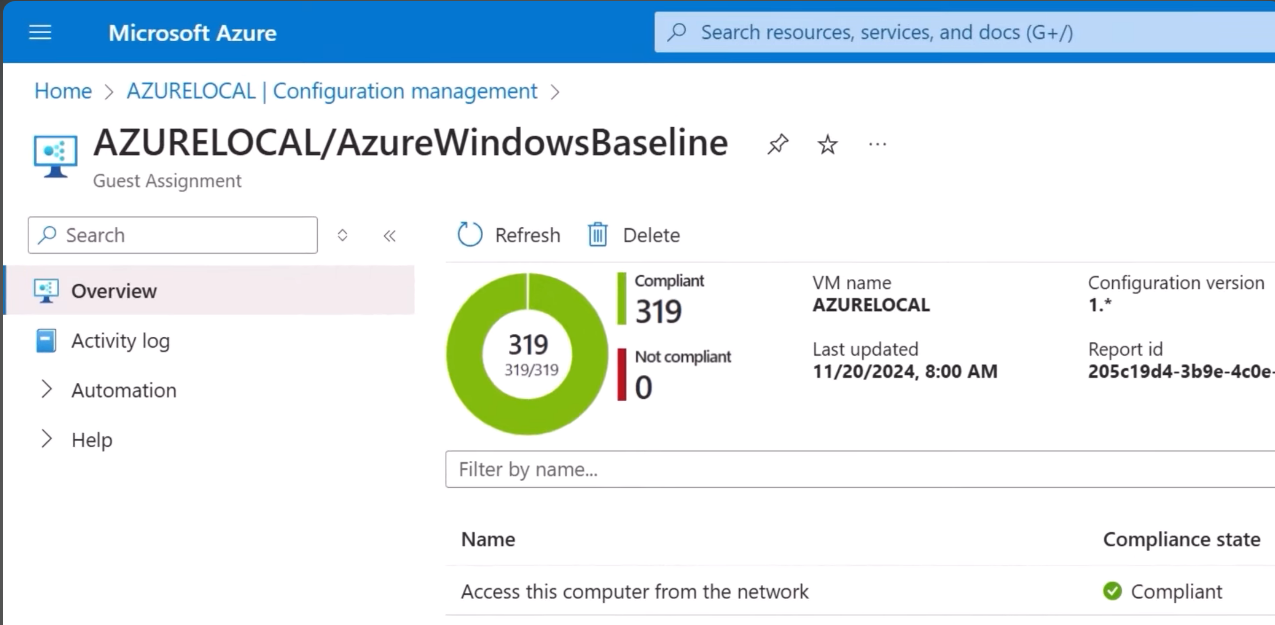Click the Guest Assignment resource icon

[x=55, y=156]
